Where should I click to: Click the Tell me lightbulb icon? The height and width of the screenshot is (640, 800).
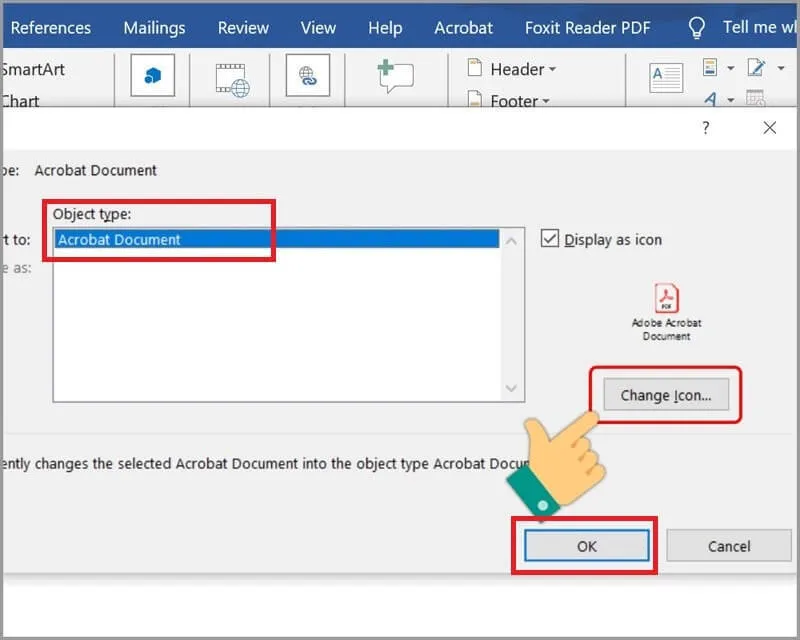click(696, 28)
